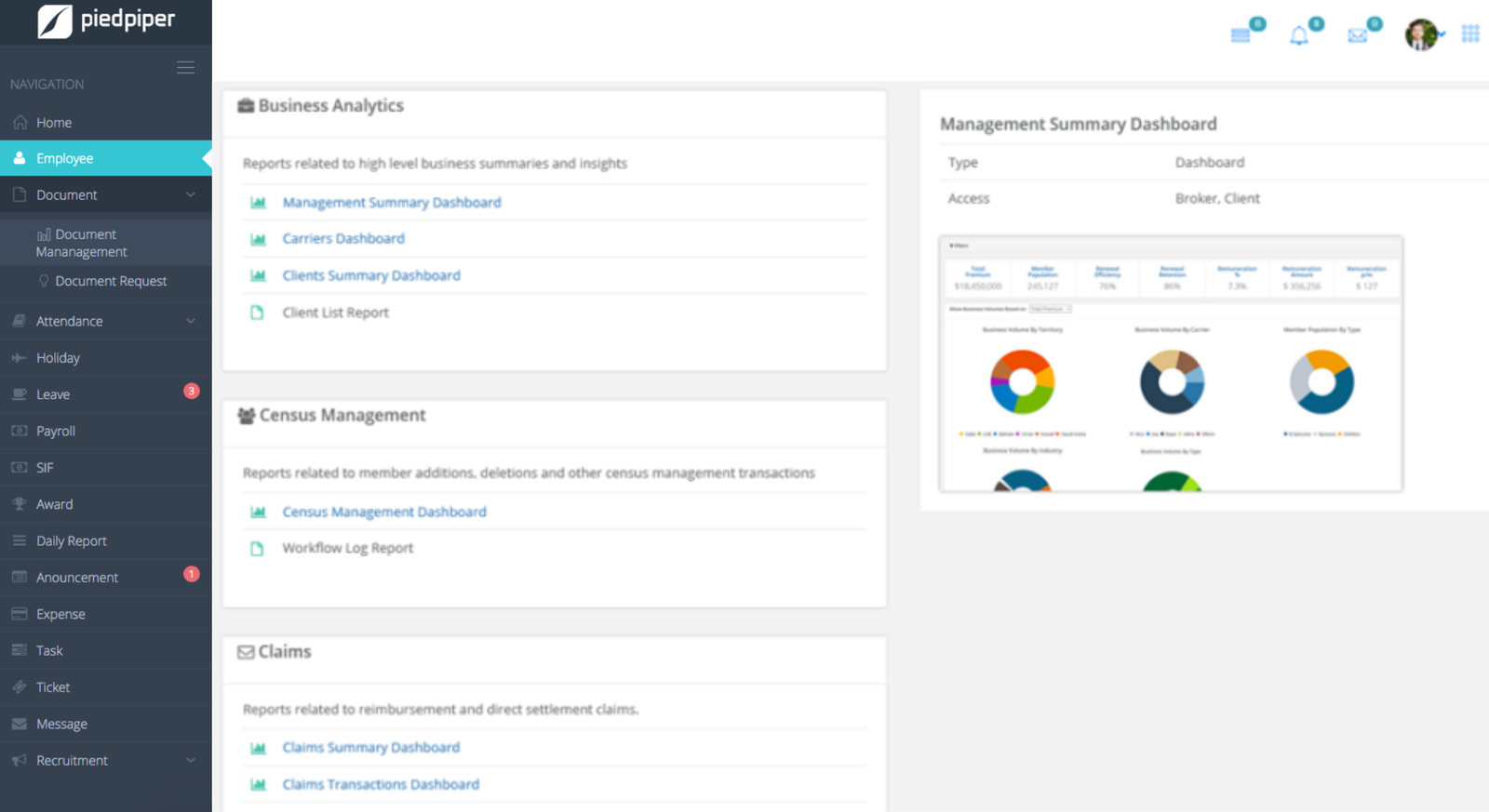Toggle the sidebar hamburger menu
1489x812 pixels.
(185, 68)
